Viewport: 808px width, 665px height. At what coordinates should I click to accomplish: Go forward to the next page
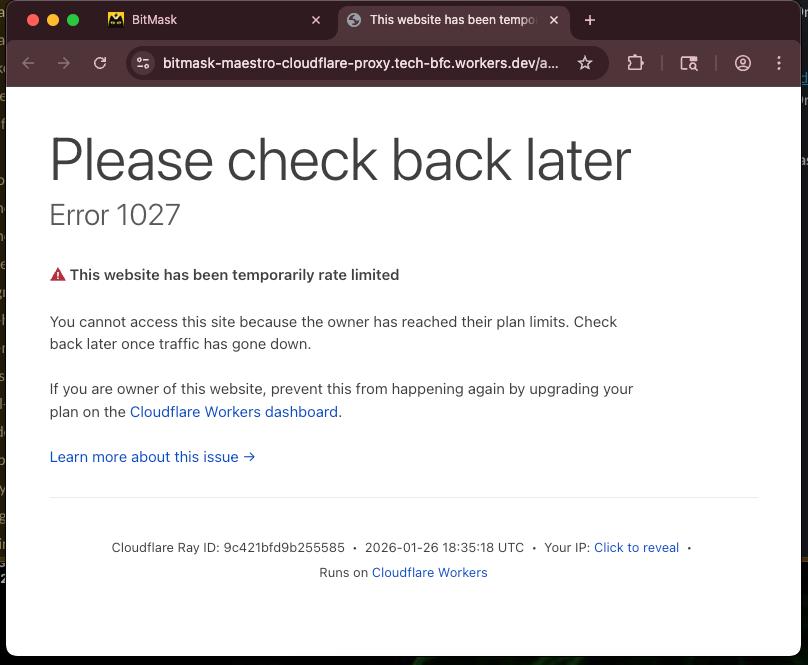64,63
